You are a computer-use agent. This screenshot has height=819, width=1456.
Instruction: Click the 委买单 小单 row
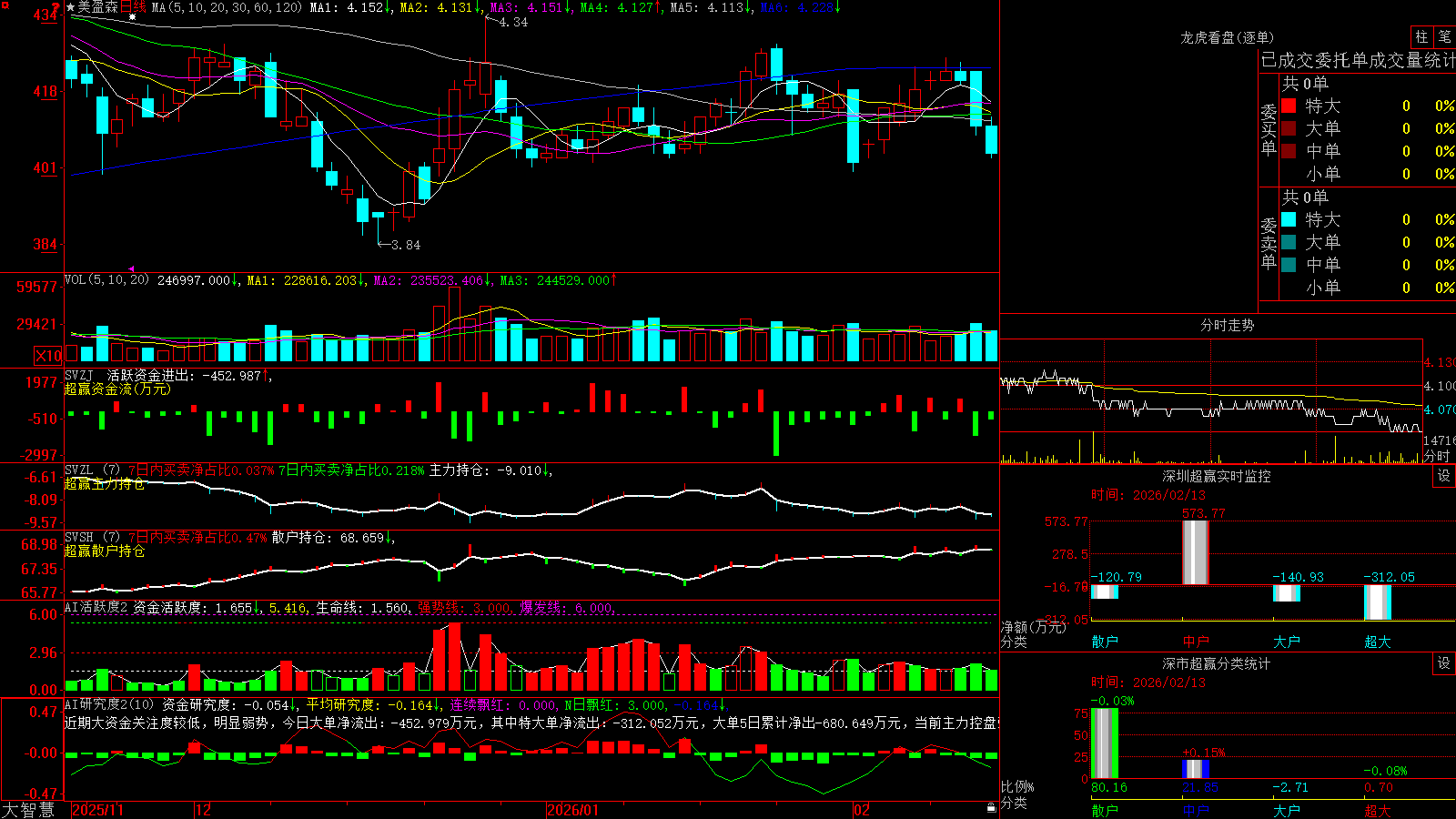click(1369, 174)
